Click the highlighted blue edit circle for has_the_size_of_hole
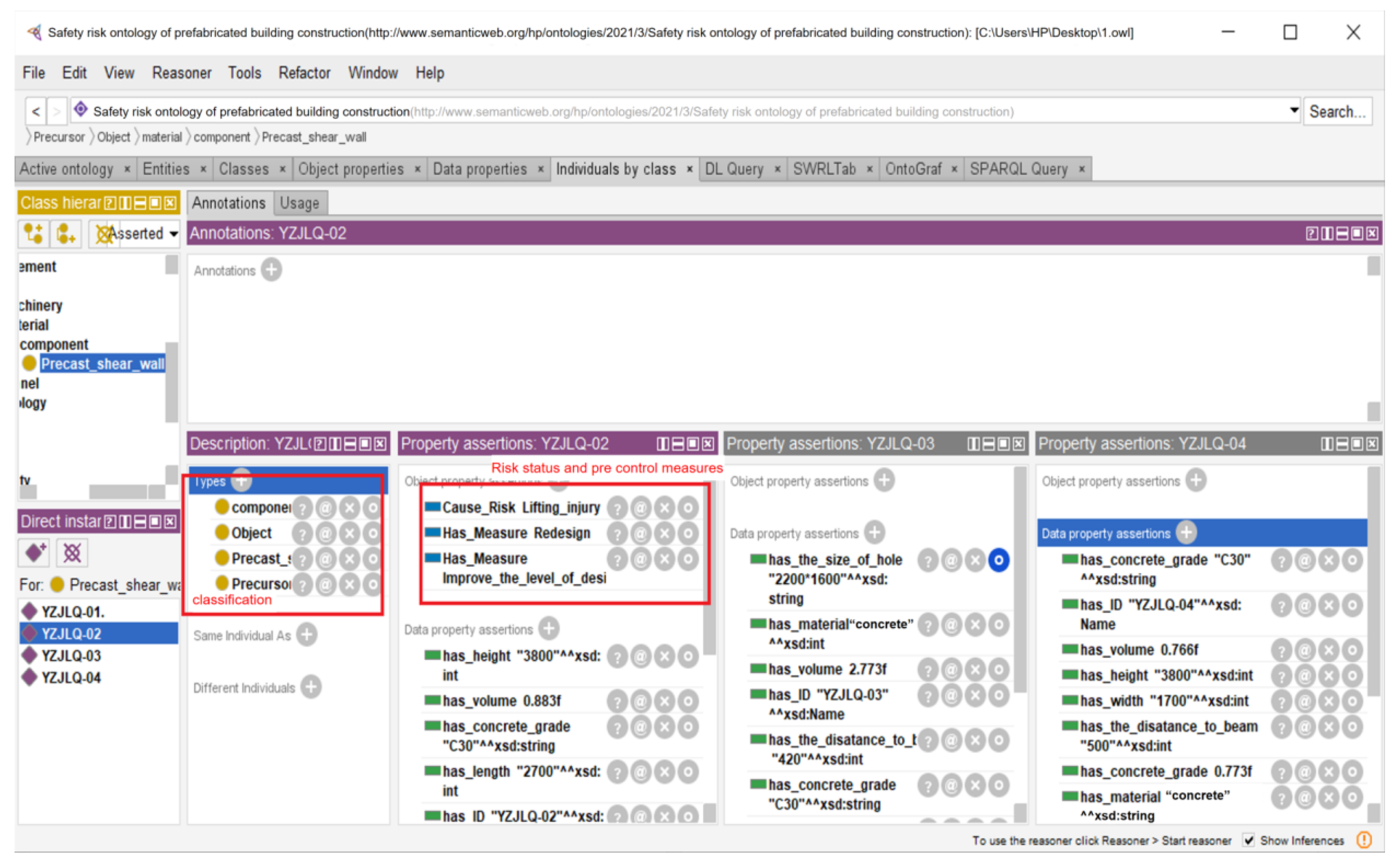Image resolution: width=1400 pixels, height=865 pixels. click(999, 560)
